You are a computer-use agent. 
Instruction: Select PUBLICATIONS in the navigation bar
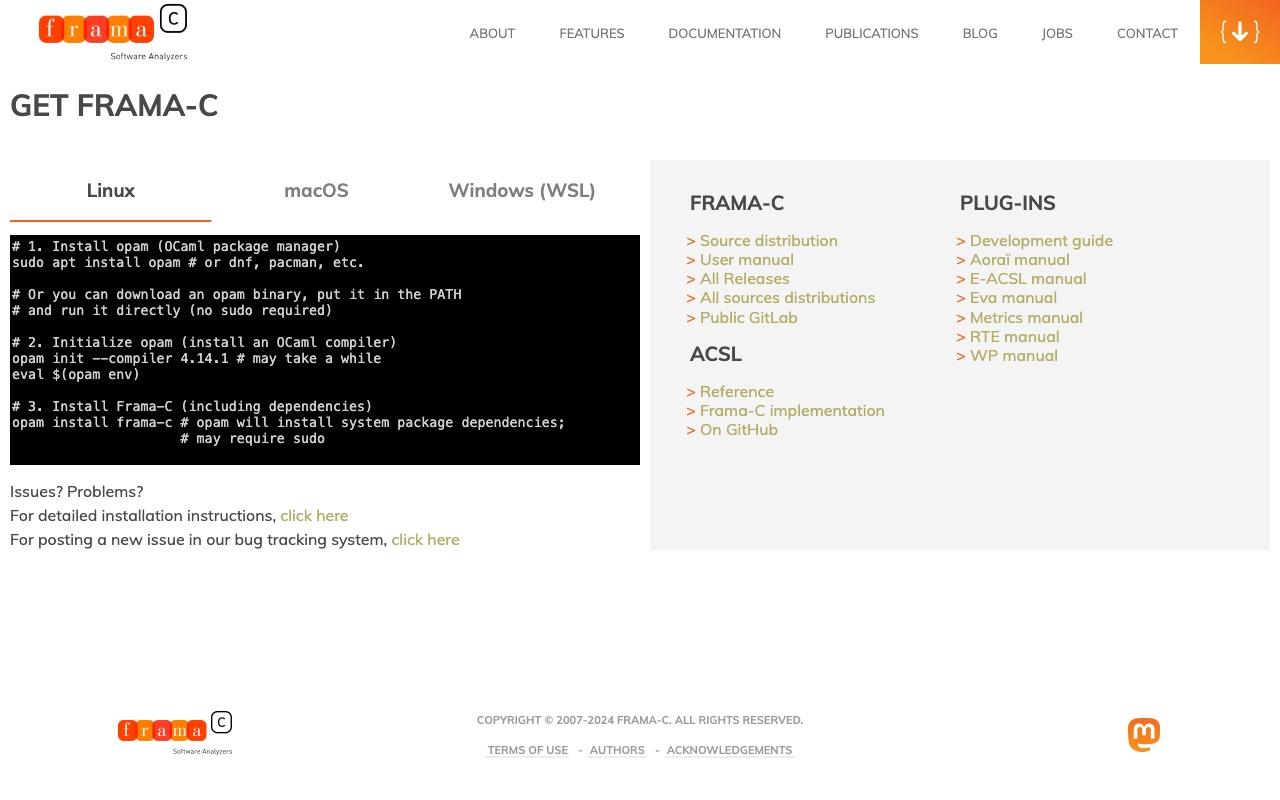(x=872, y=33)
